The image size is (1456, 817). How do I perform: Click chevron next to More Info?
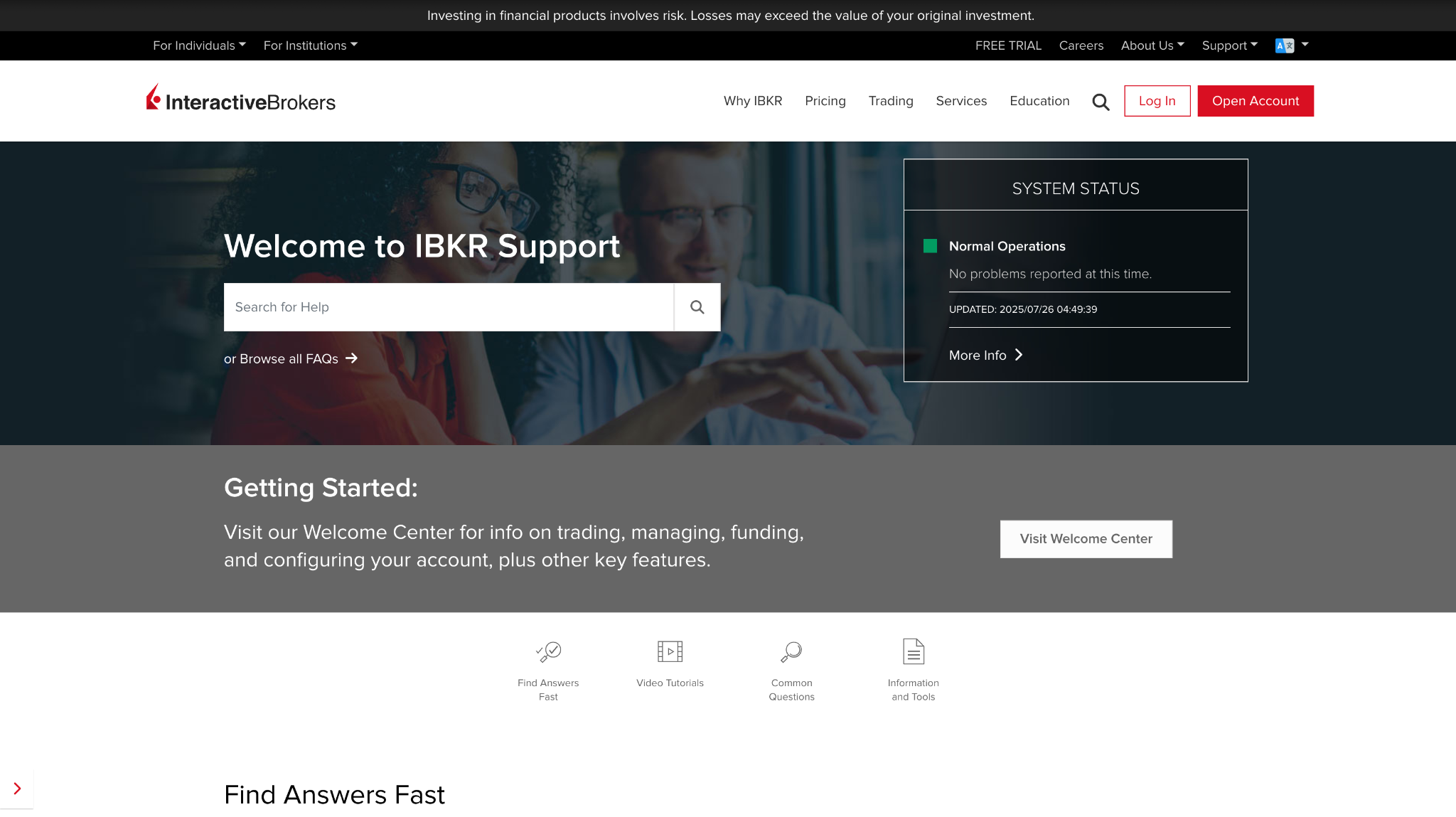[x=1019, y=355]
